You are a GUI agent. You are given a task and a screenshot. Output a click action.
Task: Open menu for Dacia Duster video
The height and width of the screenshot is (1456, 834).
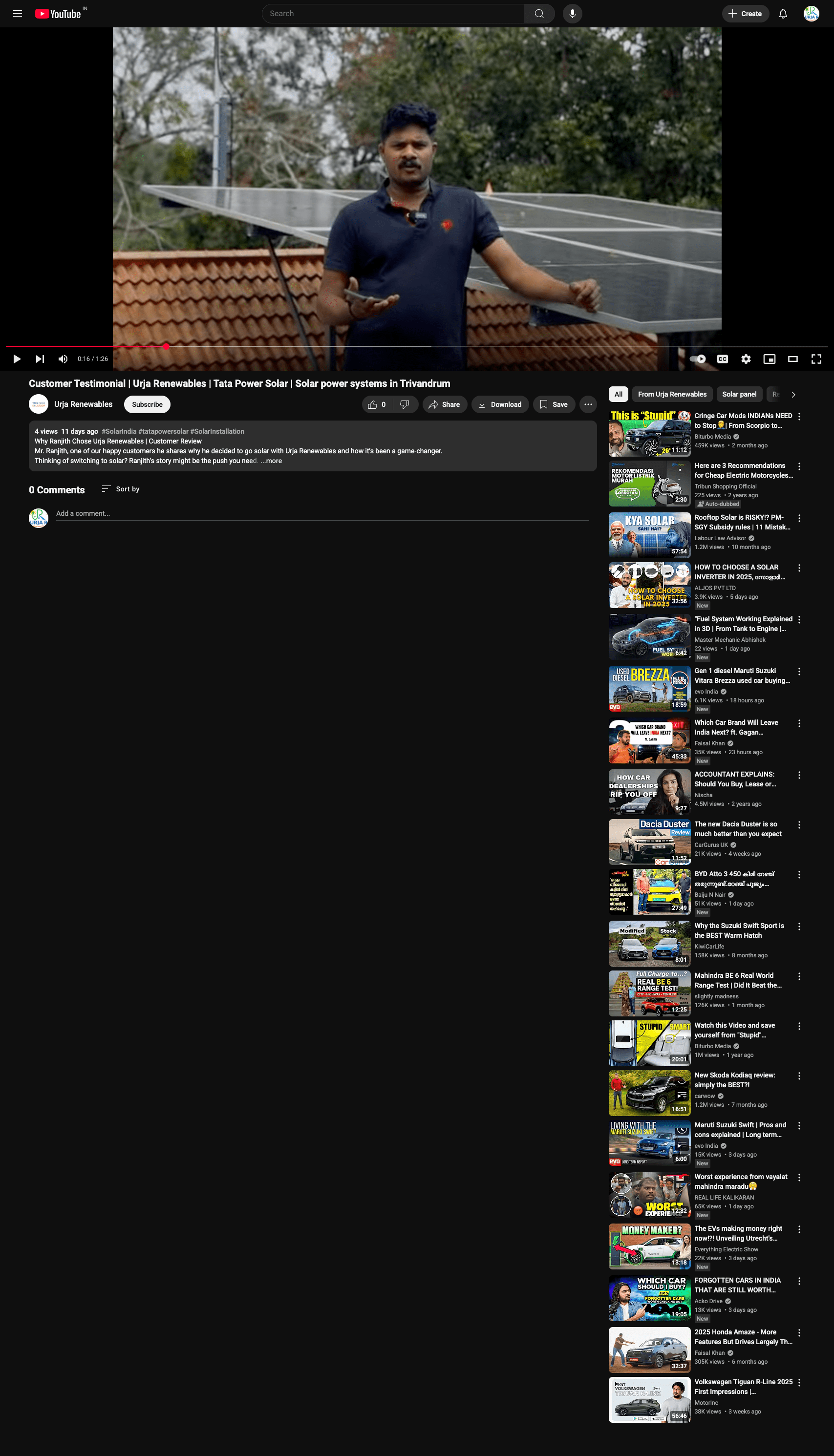coord(799,825)
